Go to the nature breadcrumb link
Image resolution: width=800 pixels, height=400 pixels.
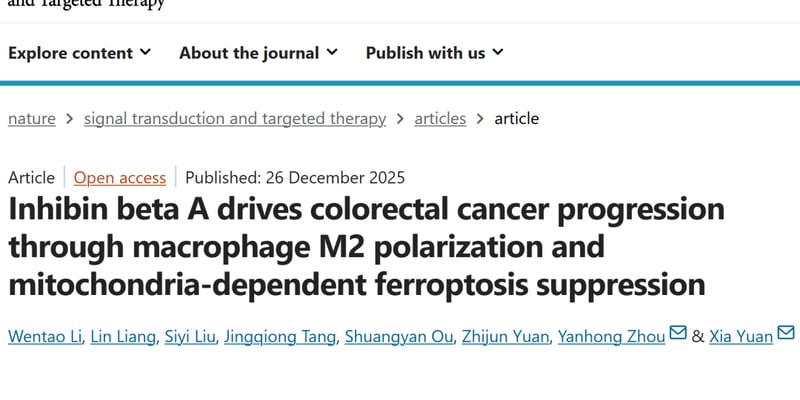[x=32, y=118]
